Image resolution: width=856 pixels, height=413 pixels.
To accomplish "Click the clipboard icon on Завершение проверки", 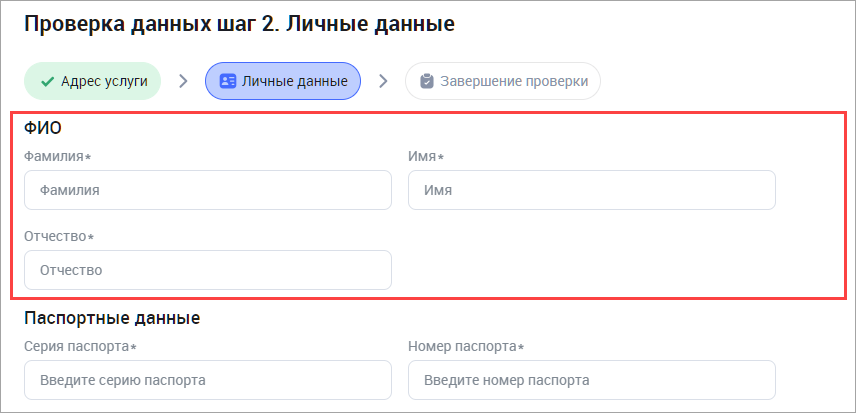I will click(x=427, y=81).
